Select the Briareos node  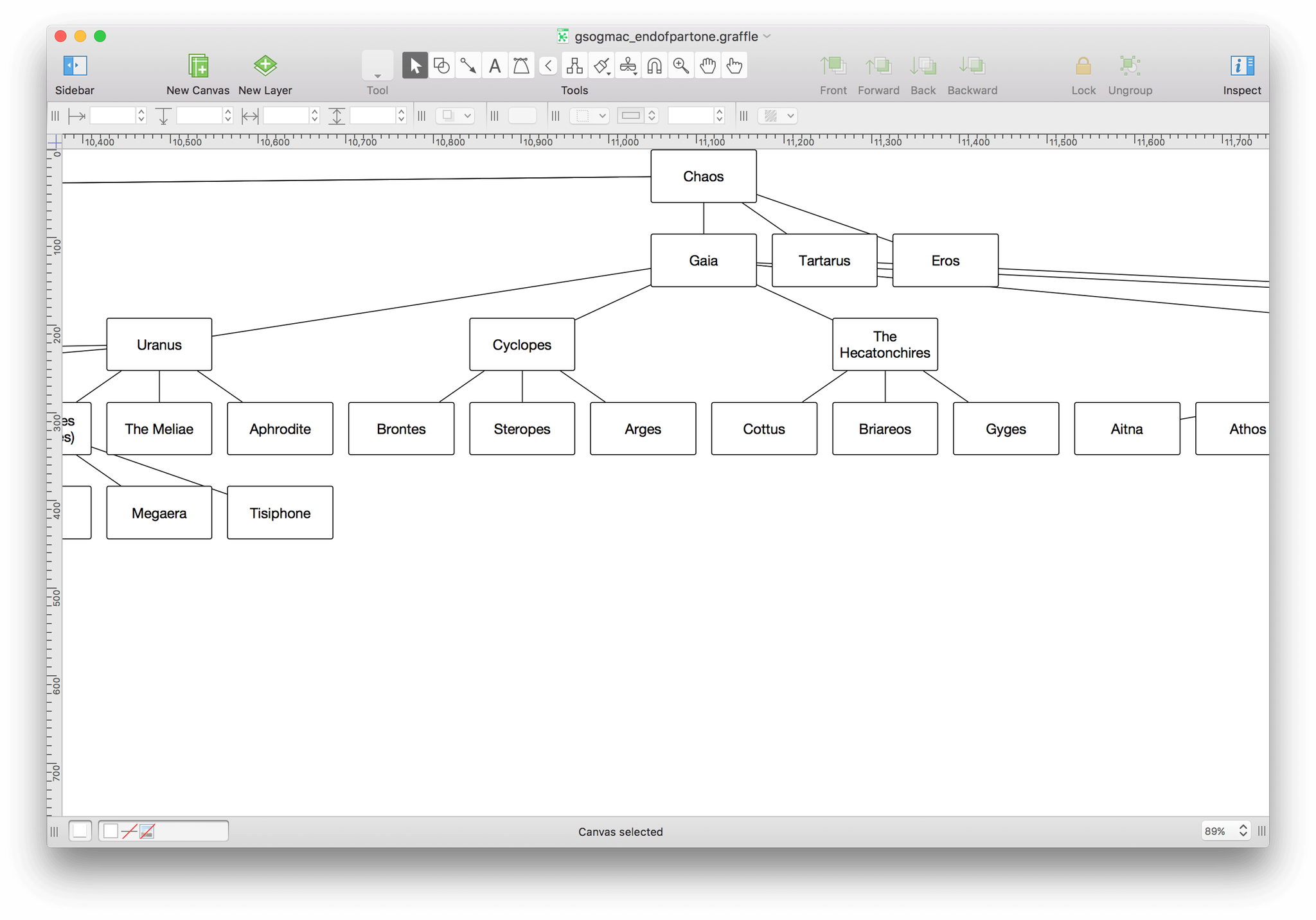pyautogui.click(x=885, y=429)
